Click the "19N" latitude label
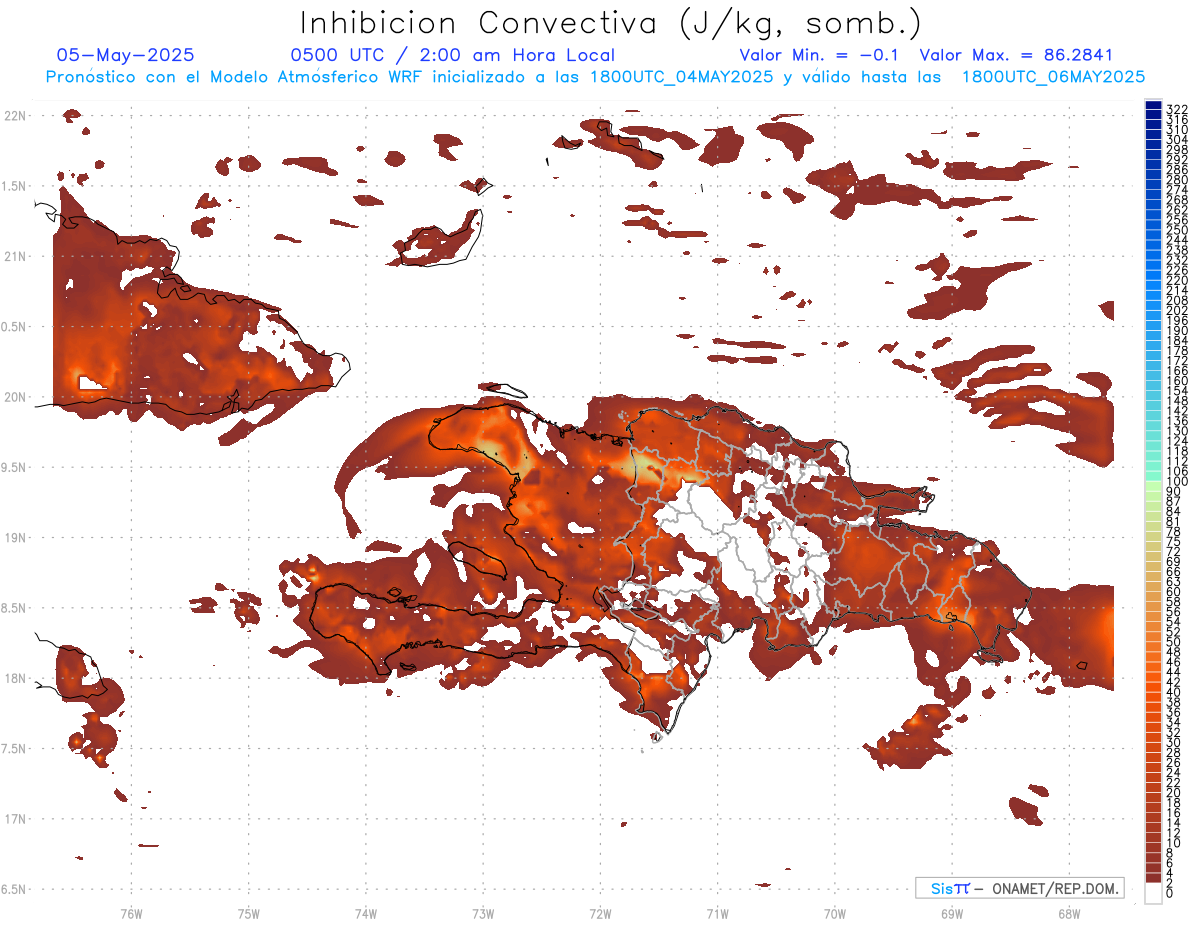 (x=14, y=538)
